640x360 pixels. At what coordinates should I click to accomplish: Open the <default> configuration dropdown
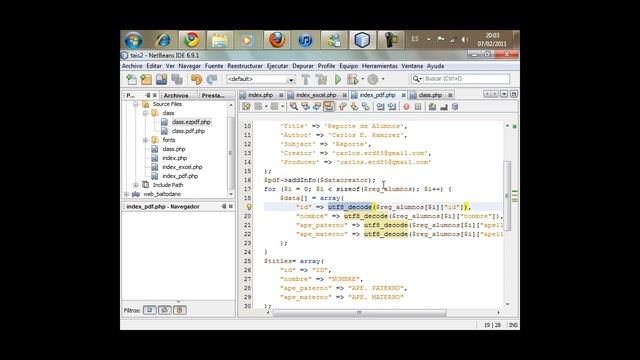pos(291,80)
